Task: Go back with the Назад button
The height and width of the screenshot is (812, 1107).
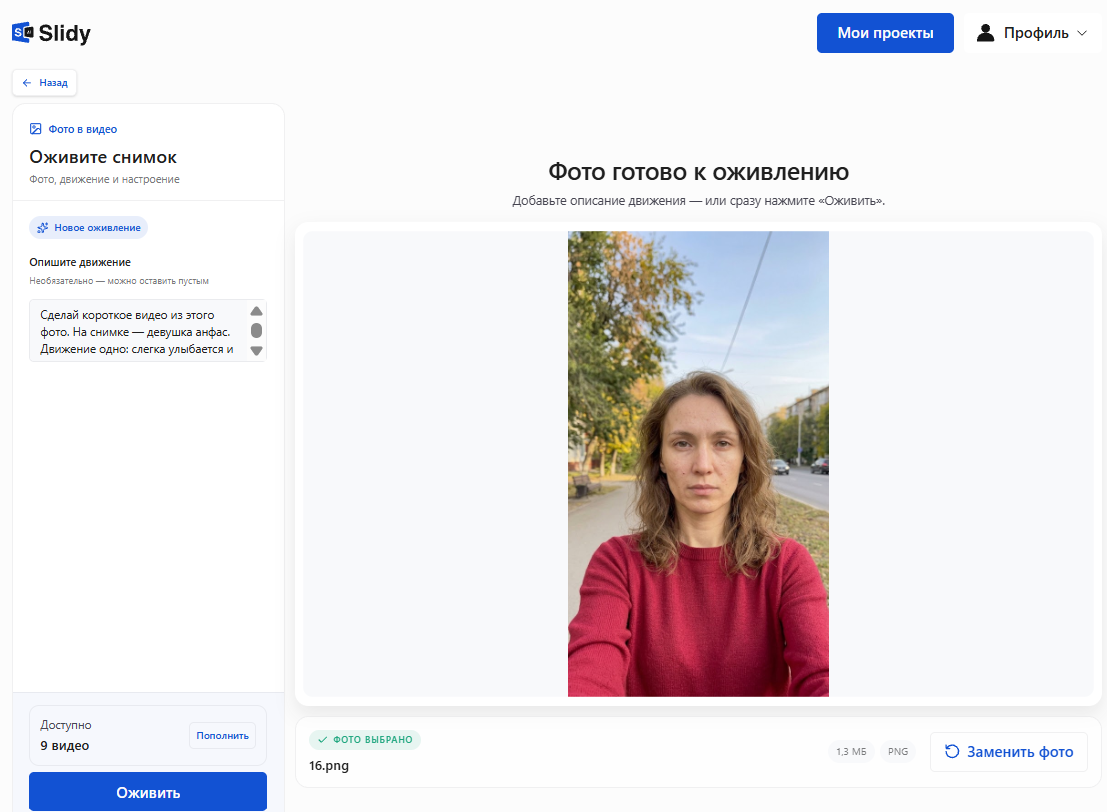Action: point(44,83)
